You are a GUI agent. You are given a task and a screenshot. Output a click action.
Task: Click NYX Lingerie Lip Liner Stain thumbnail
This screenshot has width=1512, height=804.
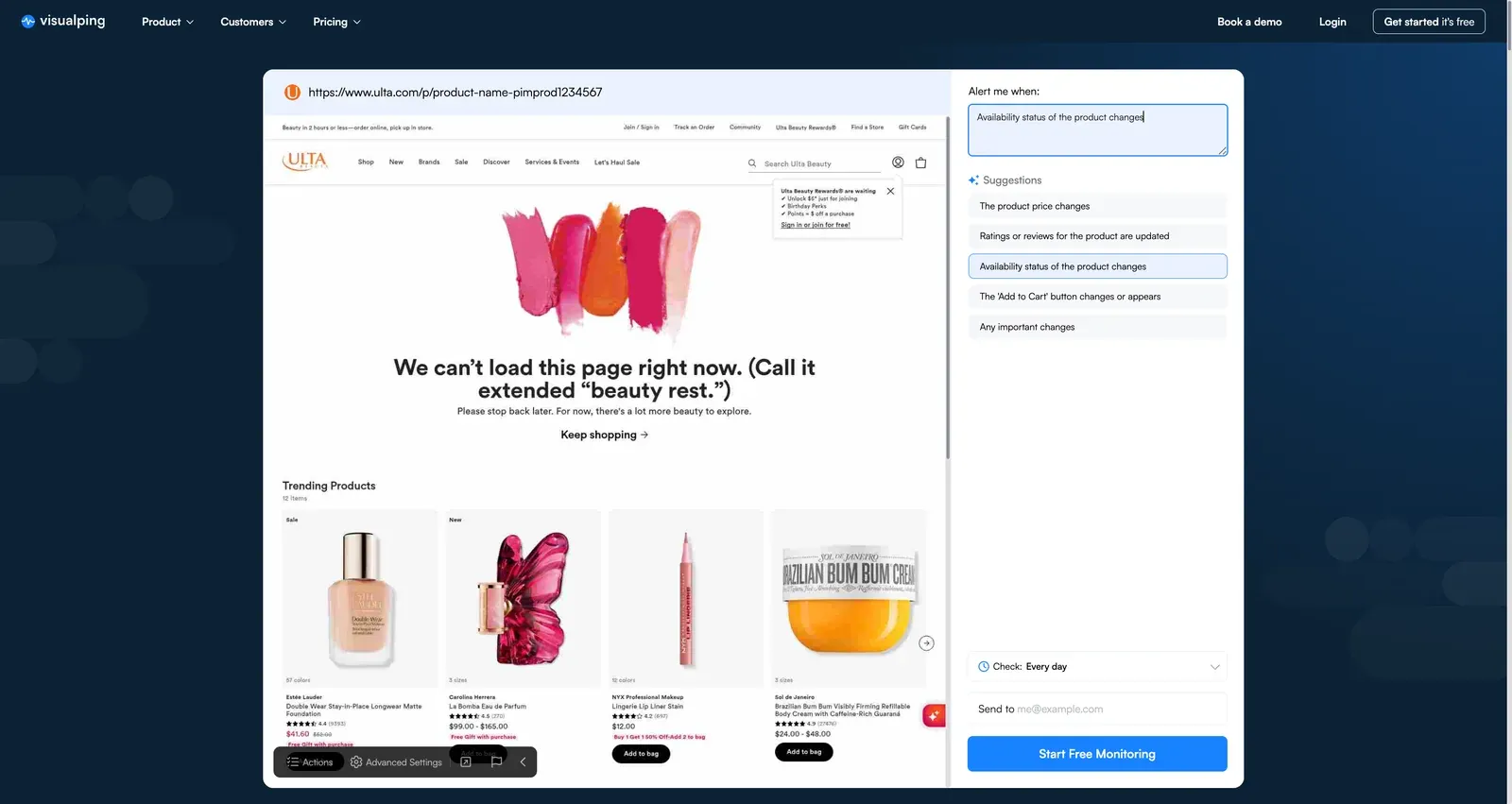(x=686, y=598)
